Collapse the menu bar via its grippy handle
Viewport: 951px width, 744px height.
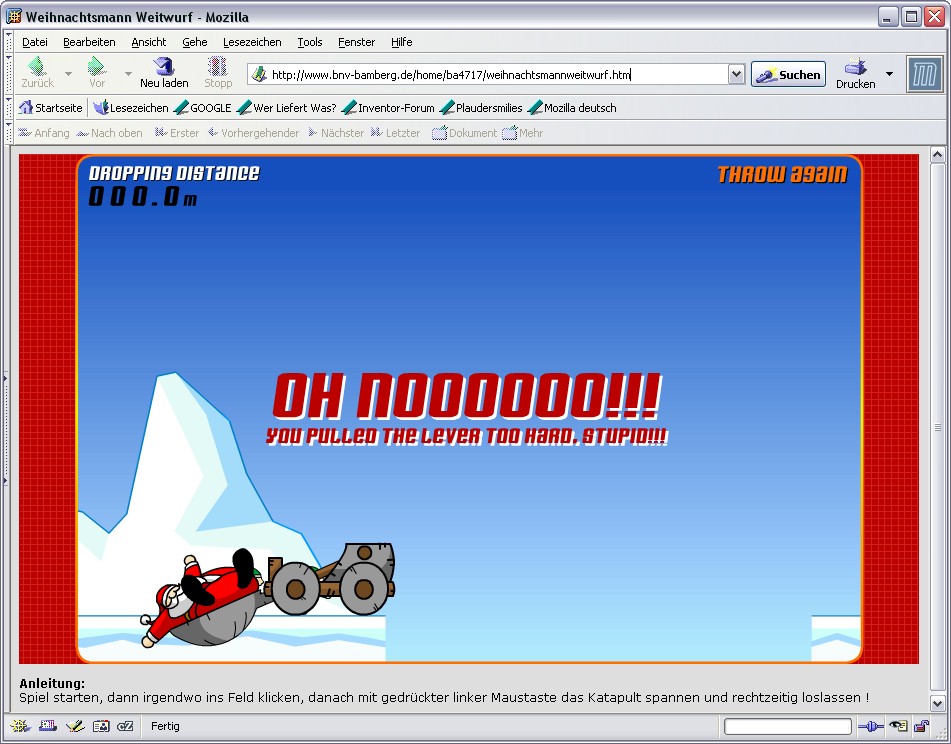point(8,42)
